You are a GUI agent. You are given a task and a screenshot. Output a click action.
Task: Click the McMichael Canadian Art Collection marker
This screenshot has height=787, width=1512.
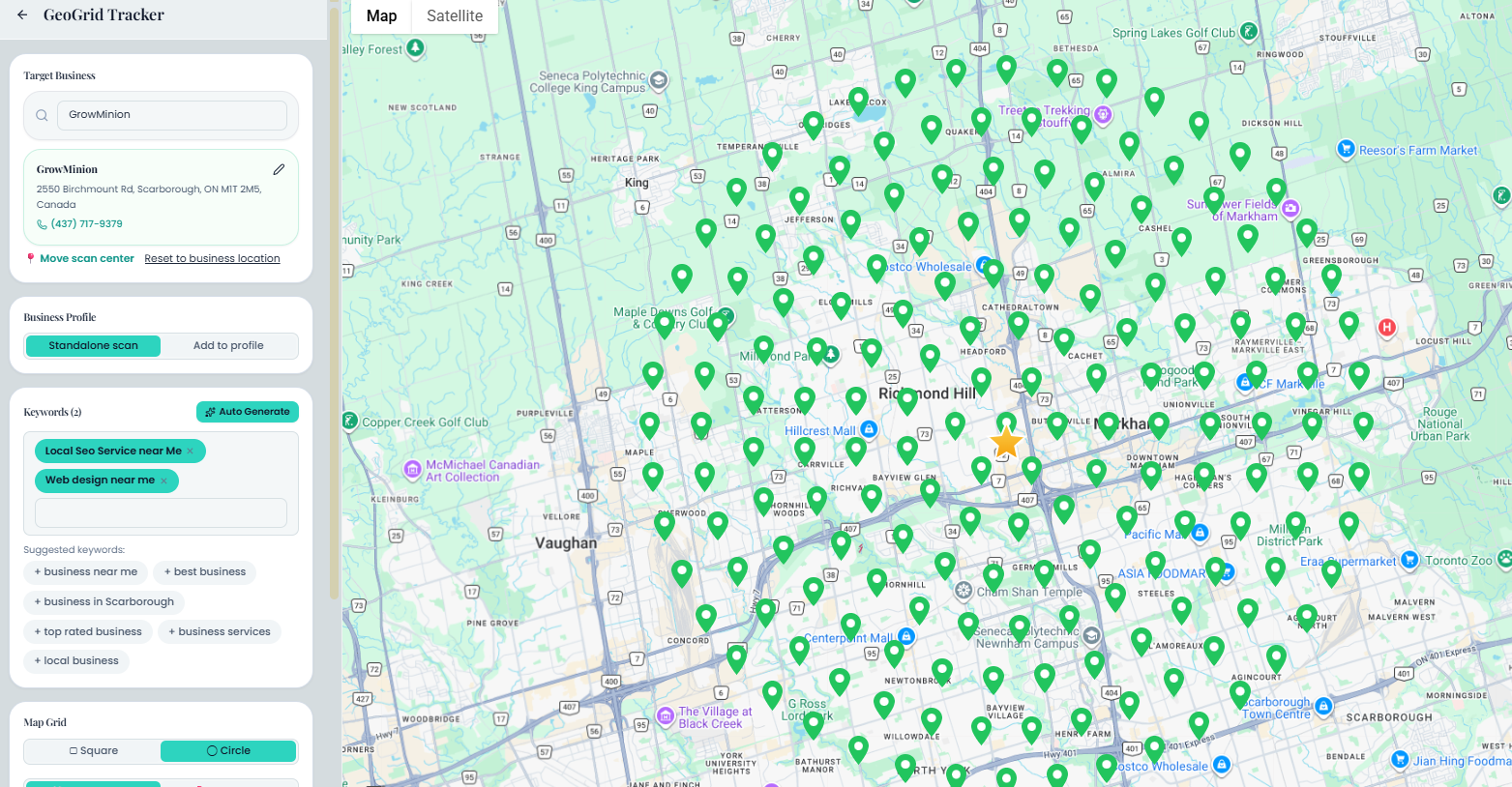click(412, 470)
